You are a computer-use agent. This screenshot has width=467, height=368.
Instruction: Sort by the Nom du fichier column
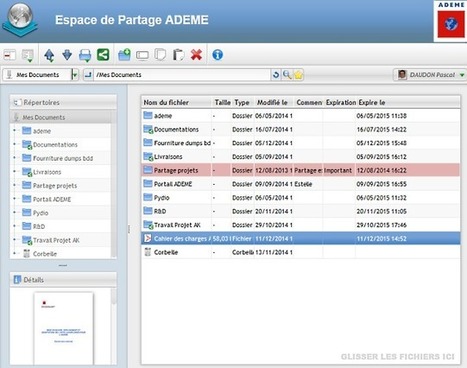(x=166, y=102)
